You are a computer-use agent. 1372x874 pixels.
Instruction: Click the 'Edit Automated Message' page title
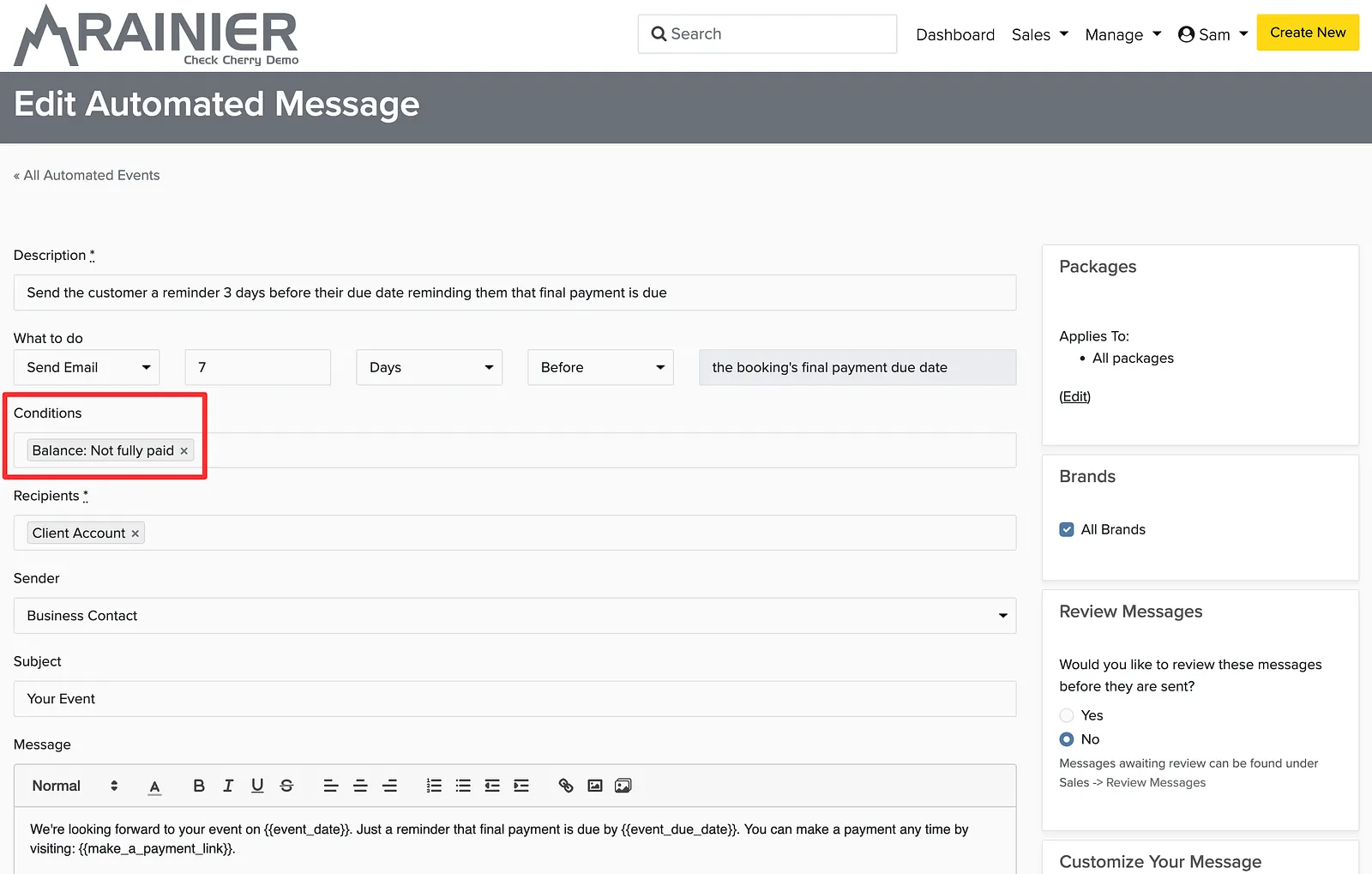217,105
